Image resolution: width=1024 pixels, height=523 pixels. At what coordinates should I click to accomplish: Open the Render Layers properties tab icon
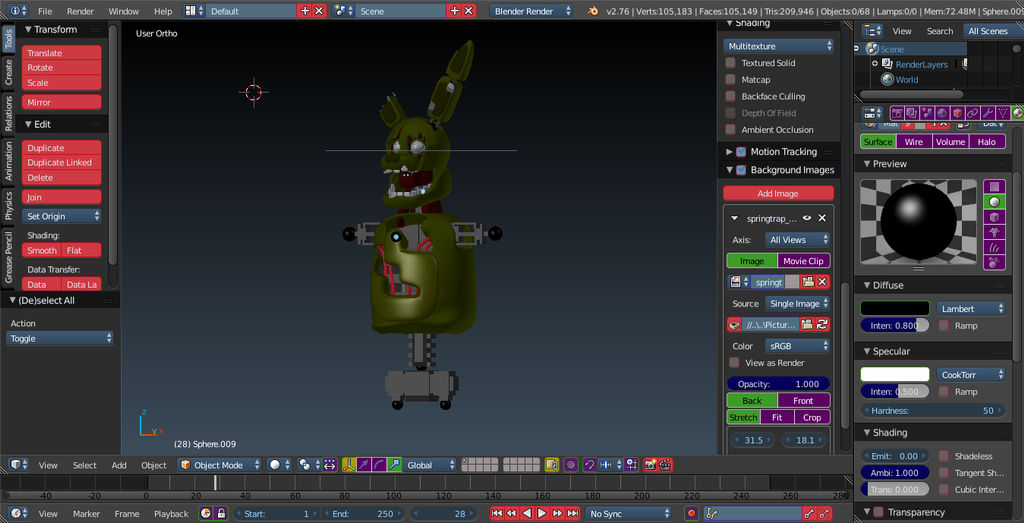[x=912, y=113]
